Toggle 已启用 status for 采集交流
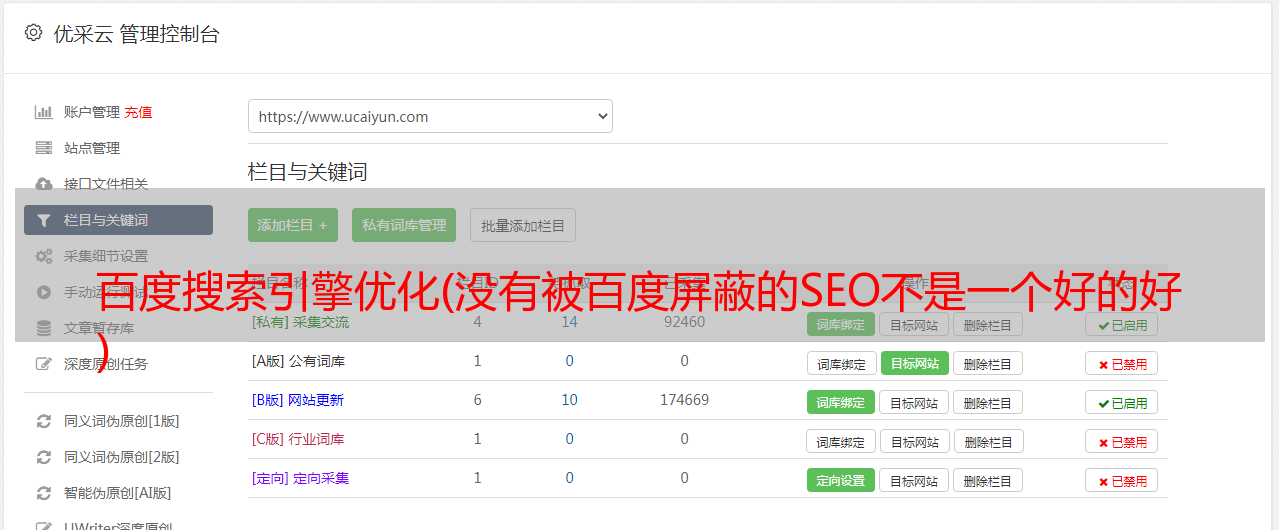 pyautogui.click(x=1121, y=324)
